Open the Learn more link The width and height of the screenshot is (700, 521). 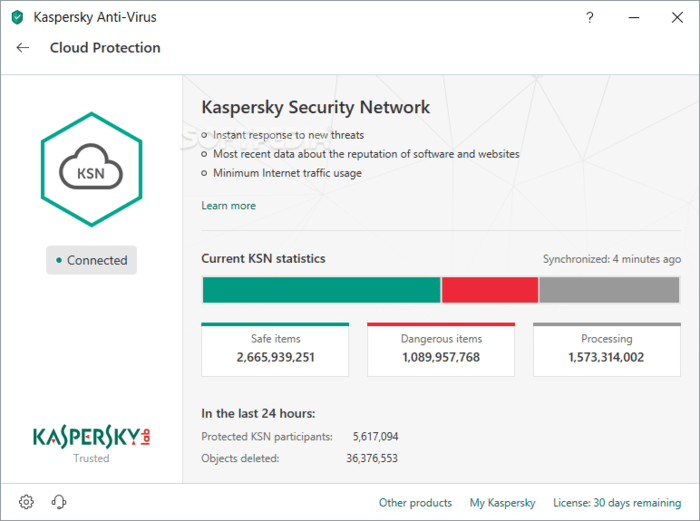(229, 205)
